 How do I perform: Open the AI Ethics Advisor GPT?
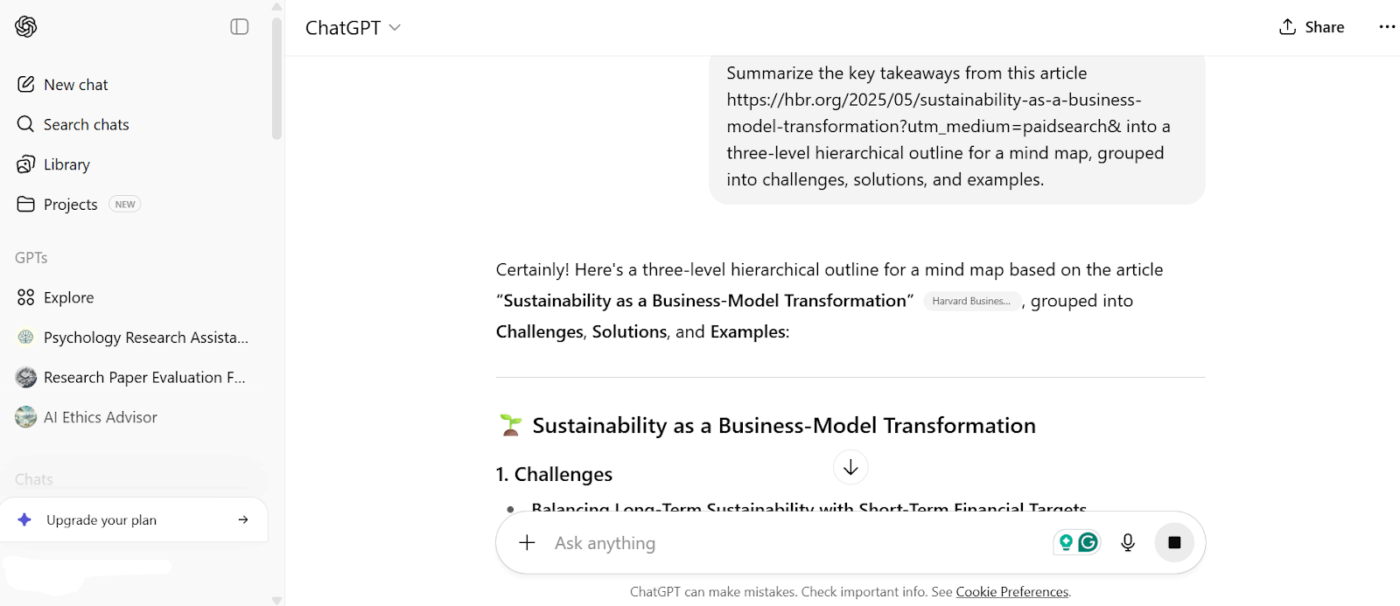point(100,418)
